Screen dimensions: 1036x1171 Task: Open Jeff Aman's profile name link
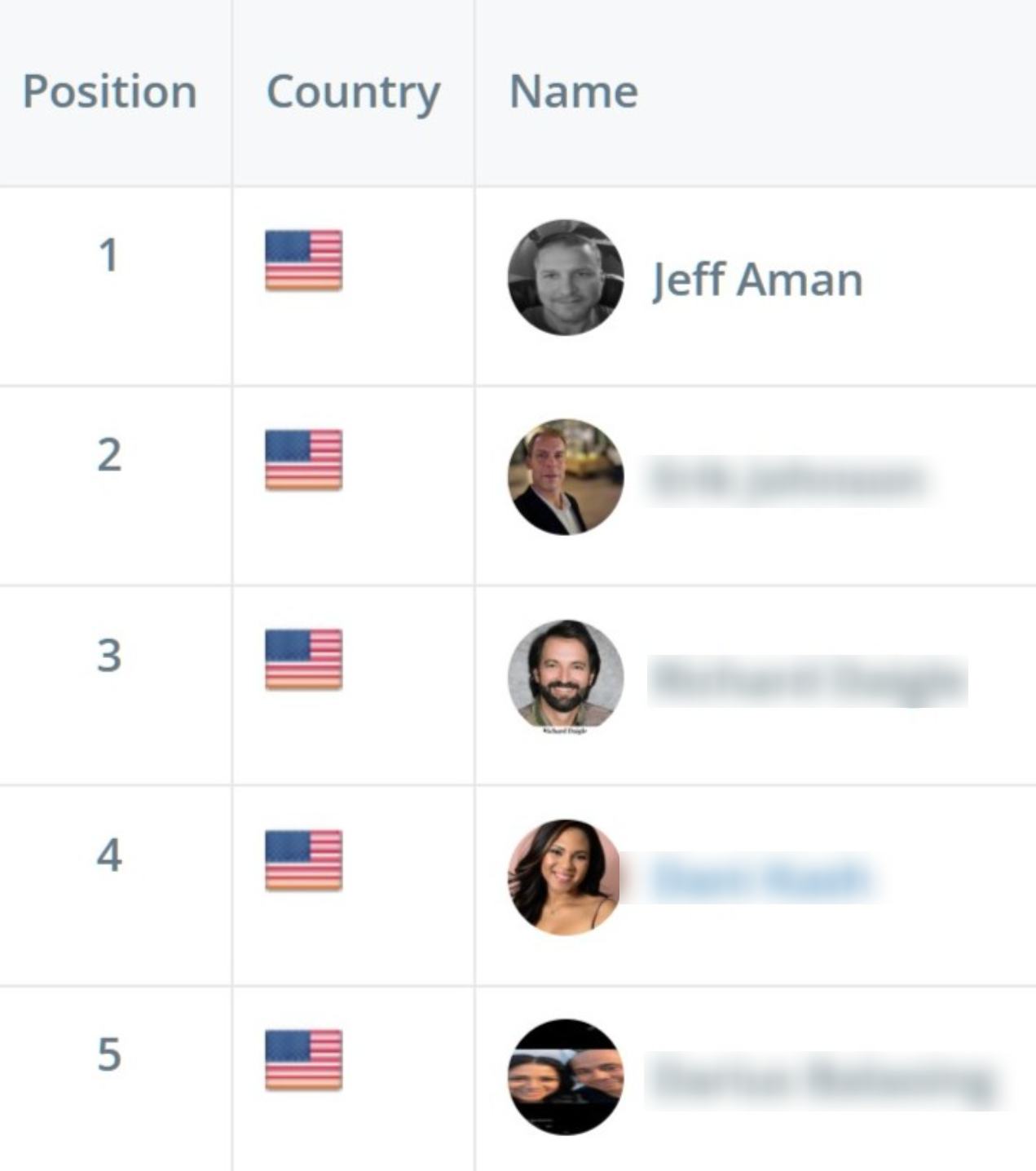[757, 280]
